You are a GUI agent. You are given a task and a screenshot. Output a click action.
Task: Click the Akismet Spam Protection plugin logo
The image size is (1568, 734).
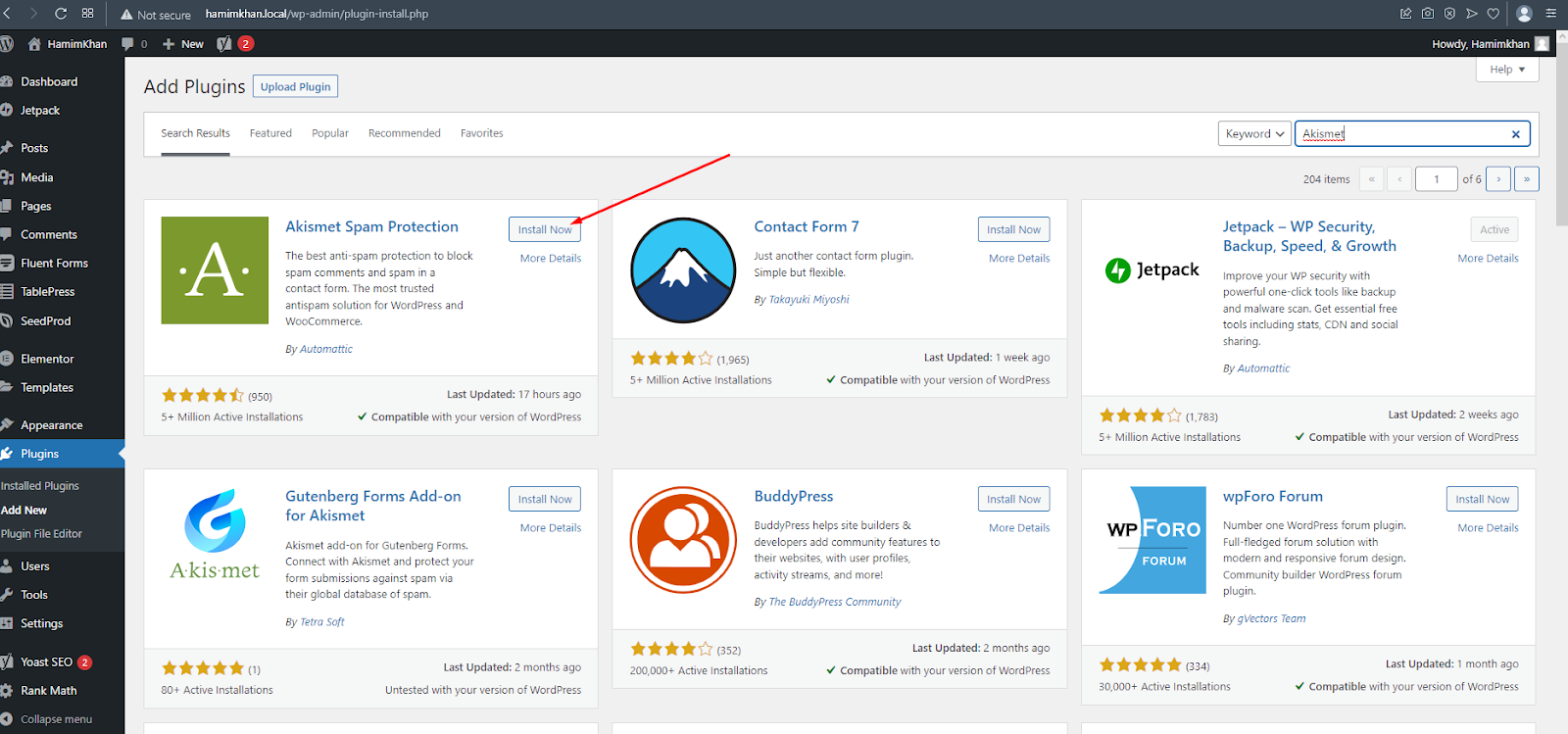coord(215,270)
